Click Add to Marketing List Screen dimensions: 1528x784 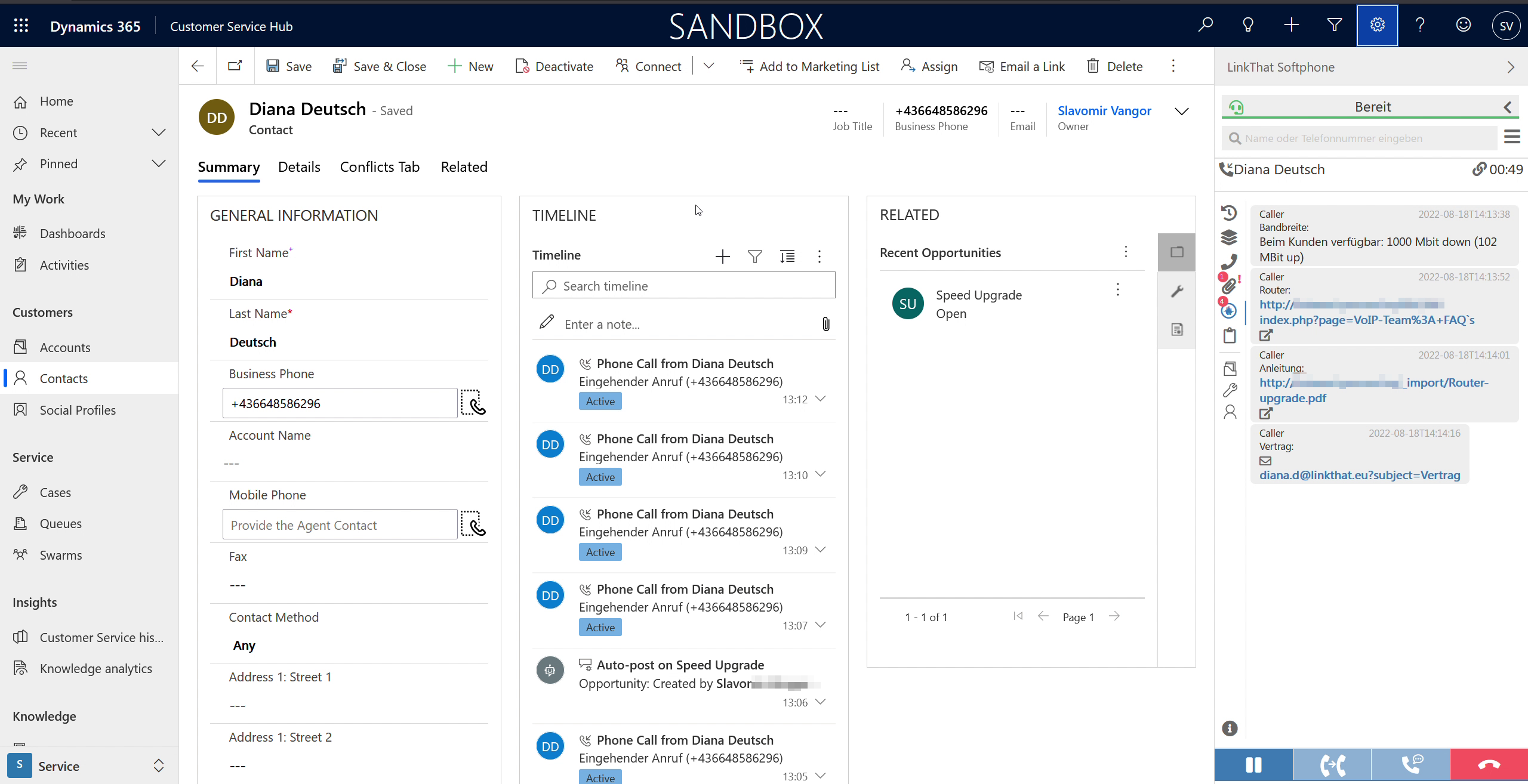[809, 66]
